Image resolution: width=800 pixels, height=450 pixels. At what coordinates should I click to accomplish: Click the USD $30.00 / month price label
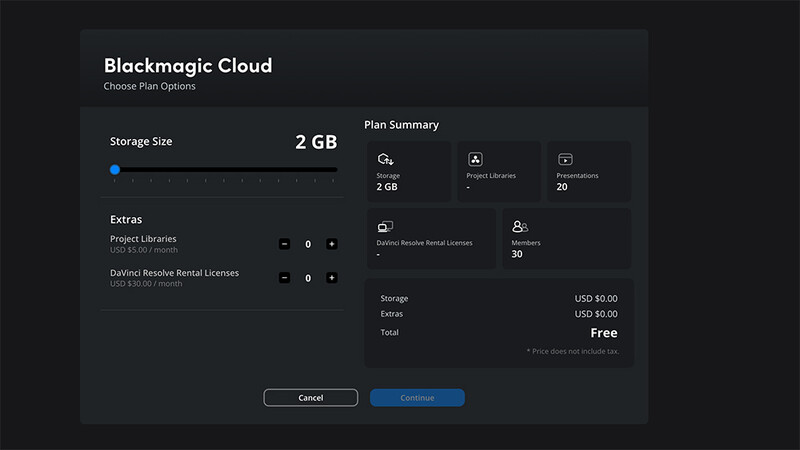pyautogui.click(x=146, y=284)
